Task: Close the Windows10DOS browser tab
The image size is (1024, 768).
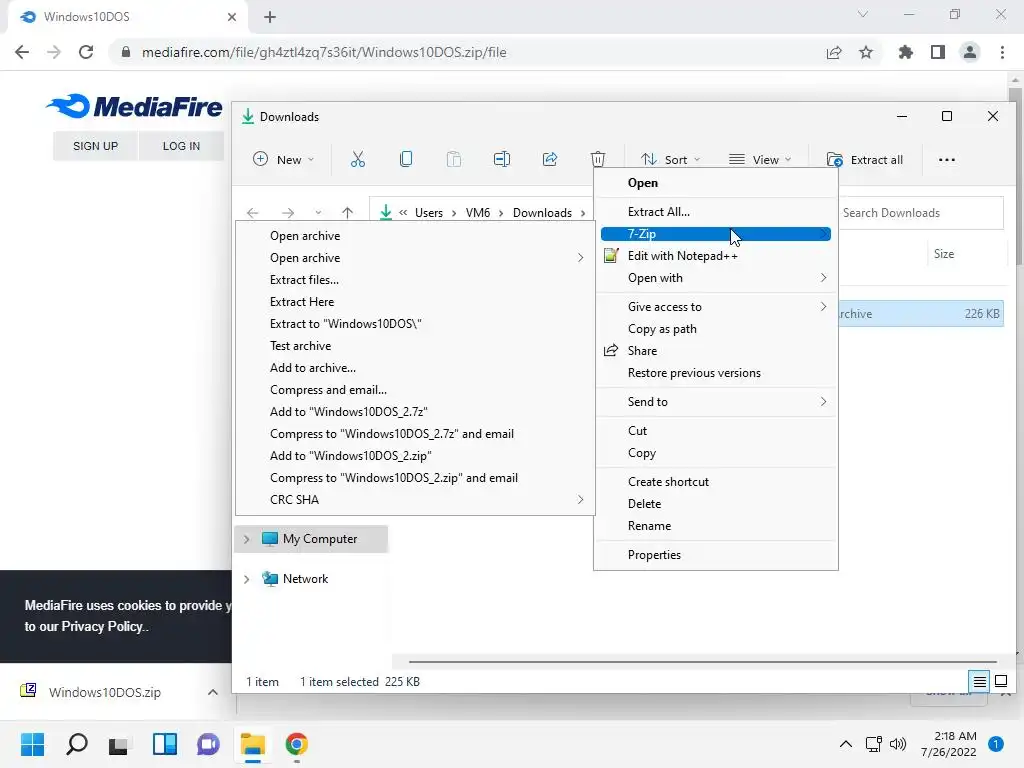Action: pyautogui.click(x=232, y=17)
